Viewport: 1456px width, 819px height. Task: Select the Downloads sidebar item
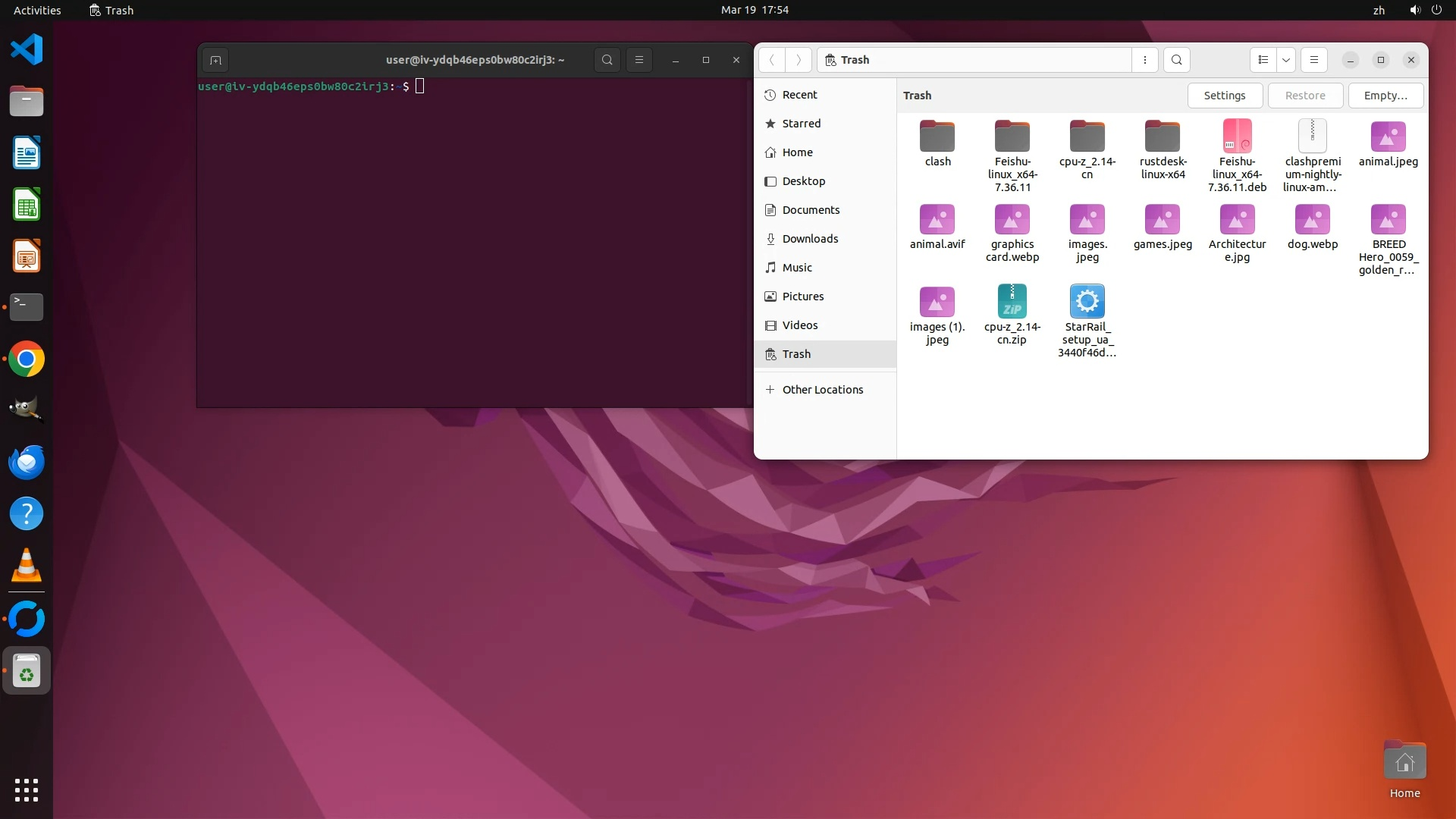tap(810, 239)
